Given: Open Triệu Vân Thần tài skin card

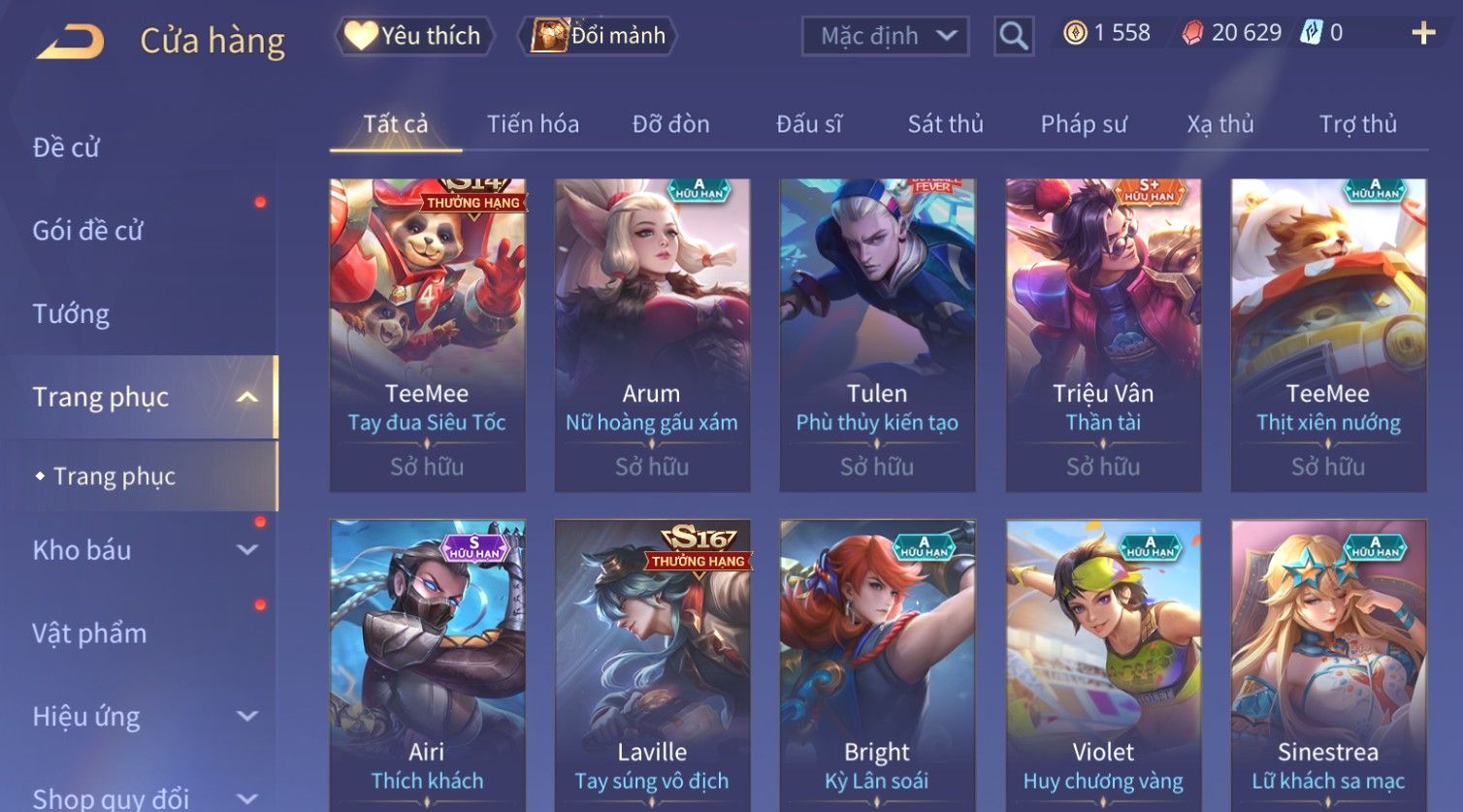Looking at the screenshot, I should pyautogui.click(x=1103, y=335).
